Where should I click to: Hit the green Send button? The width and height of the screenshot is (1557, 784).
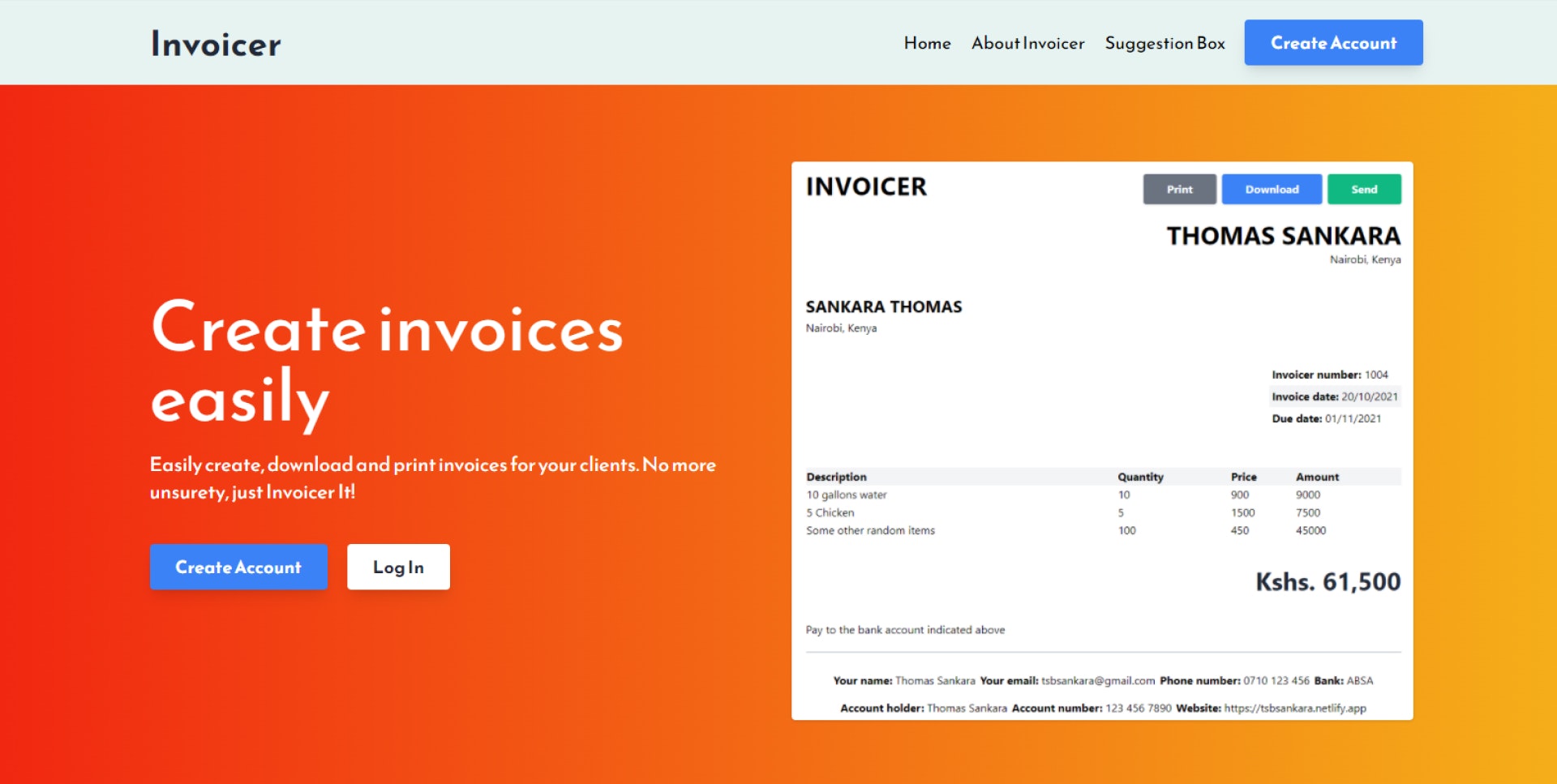(x=1363, y=189)
